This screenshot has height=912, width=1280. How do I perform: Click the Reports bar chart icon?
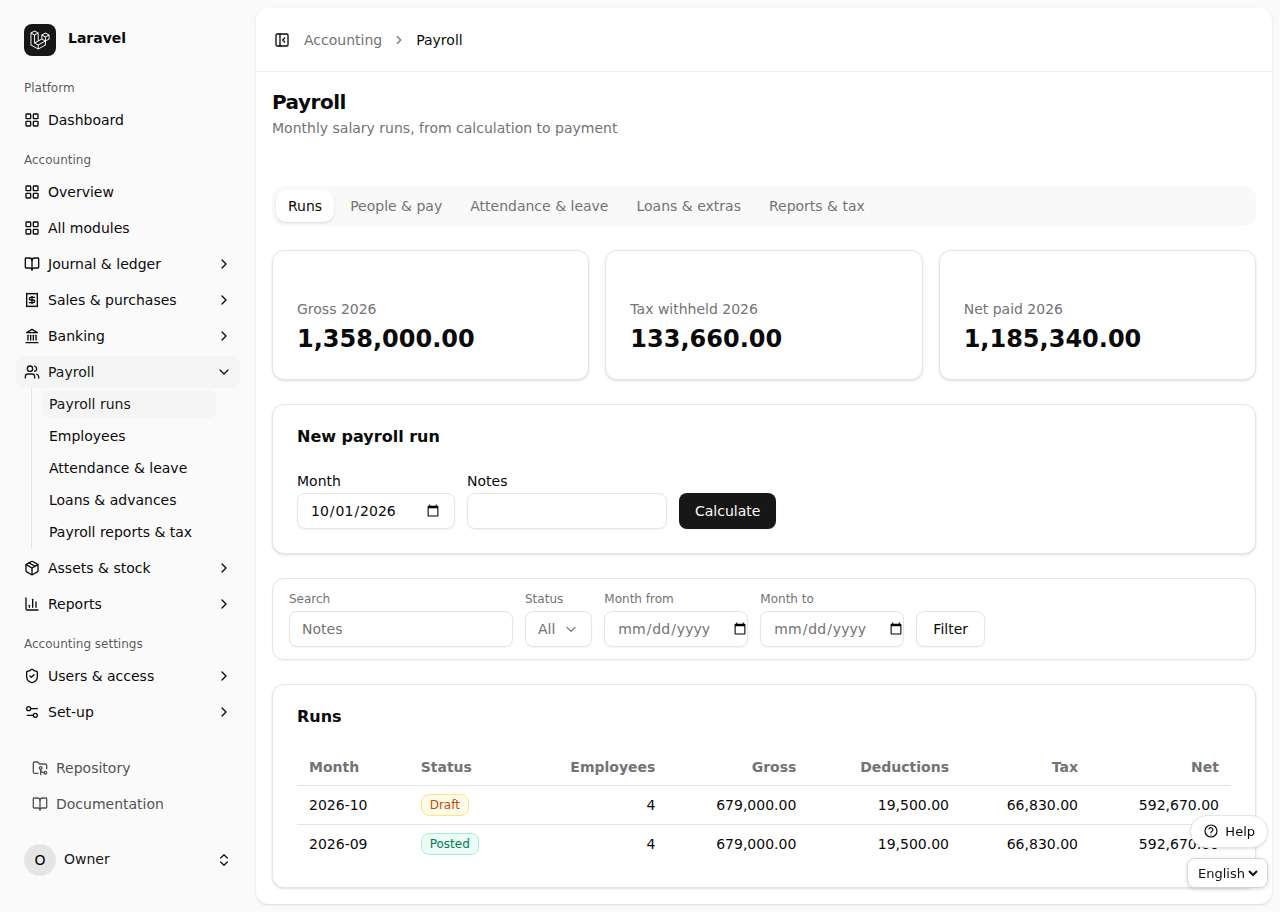(32, 604)
